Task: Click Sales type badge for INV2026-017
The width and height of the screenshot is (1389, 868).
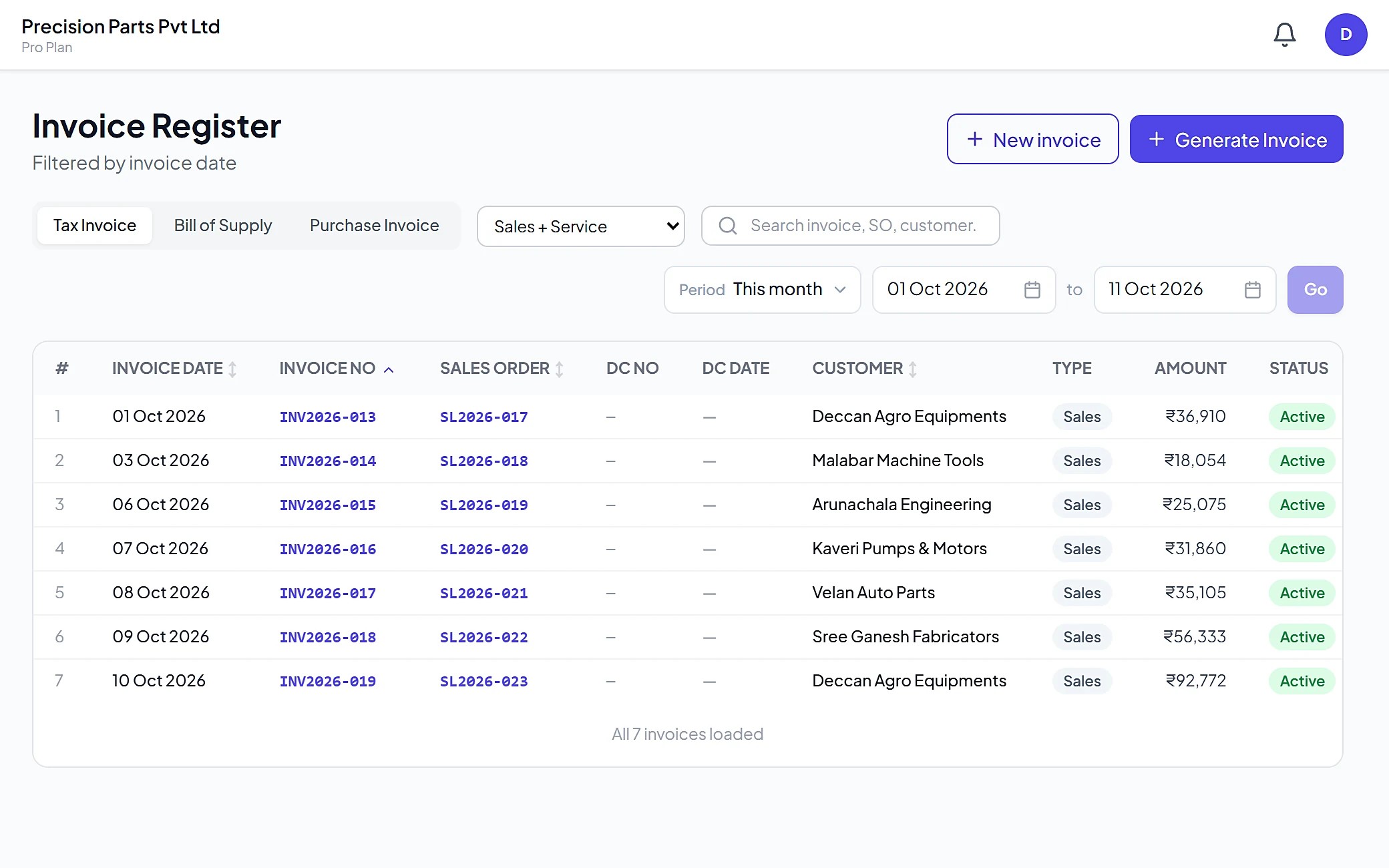Action: [1082, 593]
